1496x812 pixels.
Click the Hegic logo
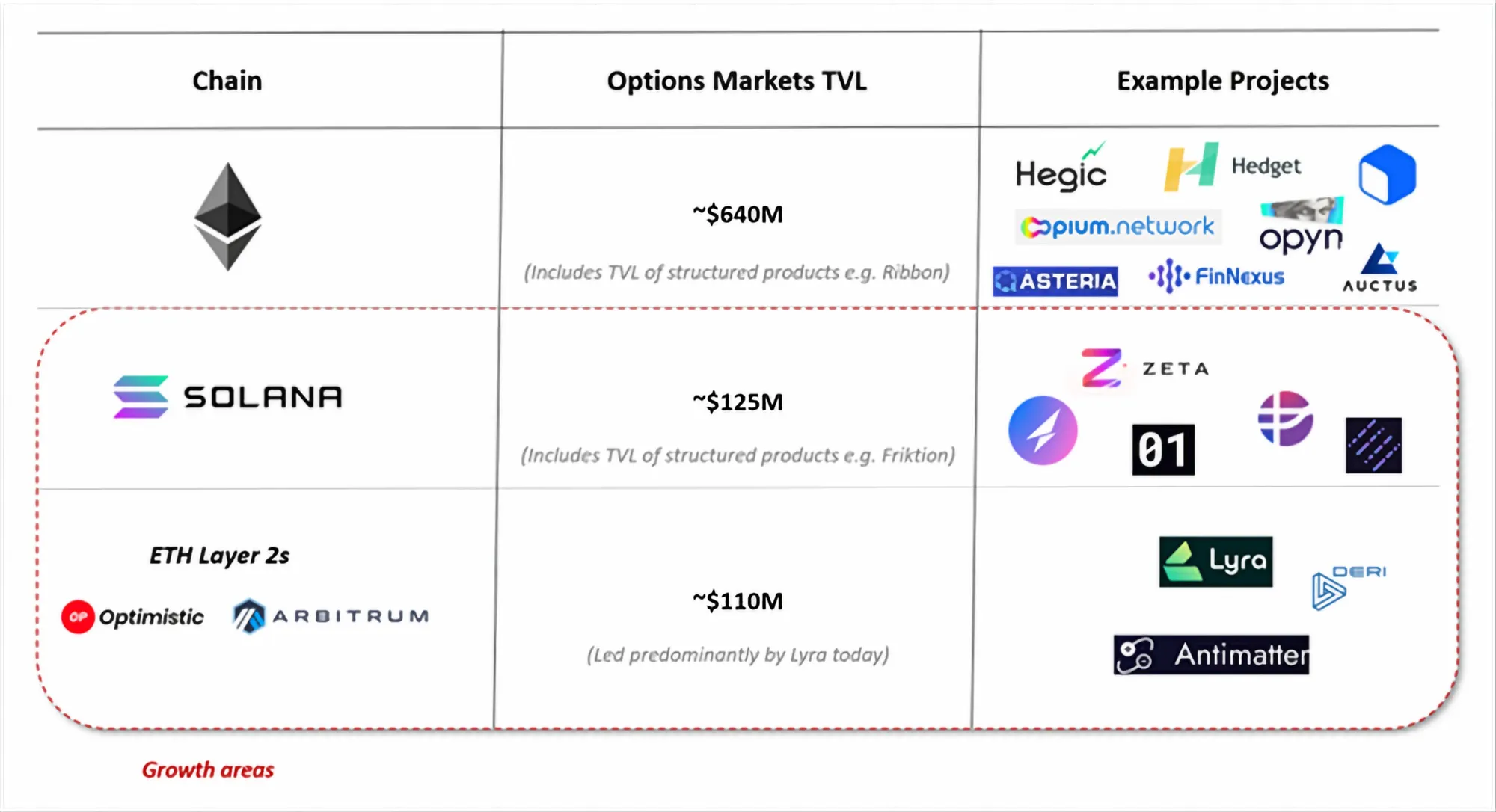pos(1061,170)
